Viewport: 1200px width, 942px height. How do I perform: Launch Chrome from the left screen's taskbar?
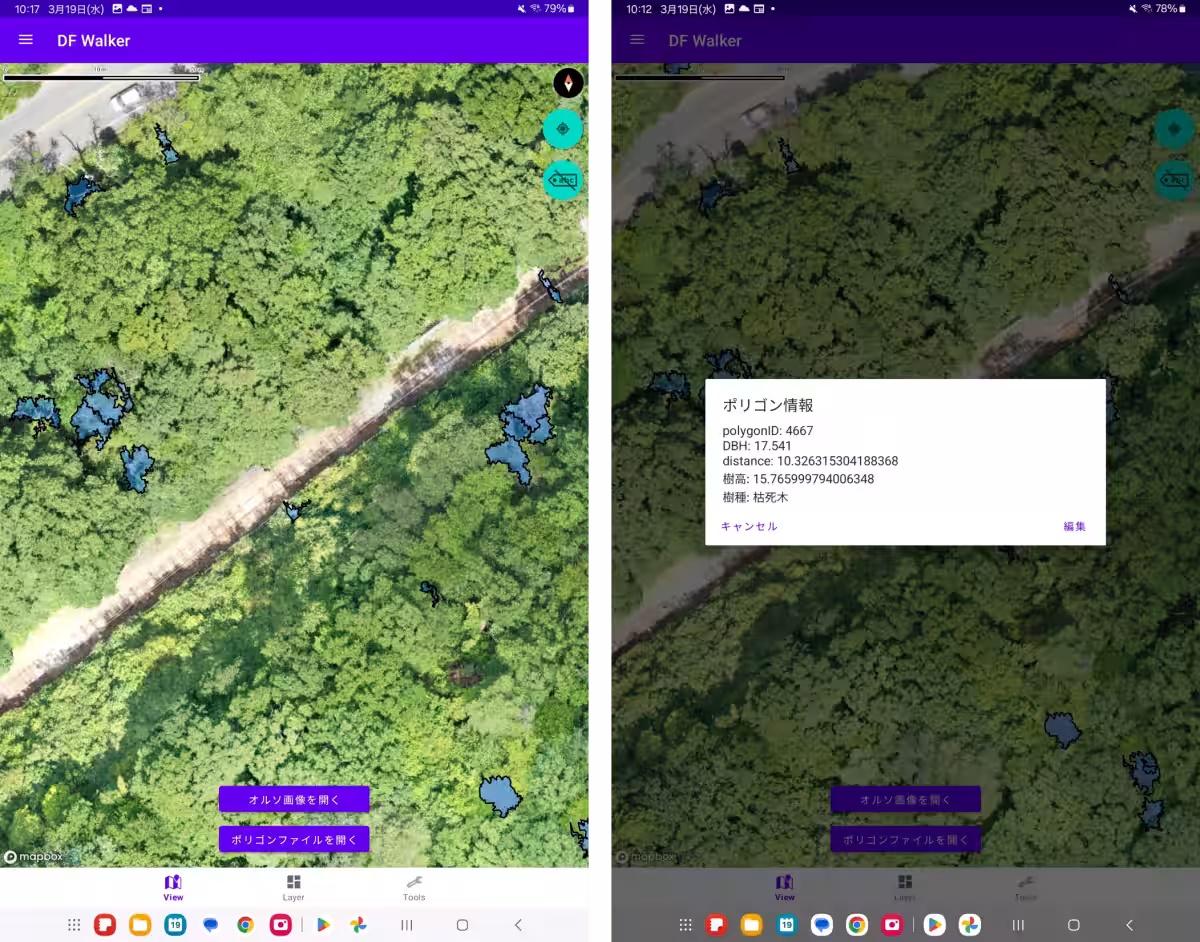[245, 925]
